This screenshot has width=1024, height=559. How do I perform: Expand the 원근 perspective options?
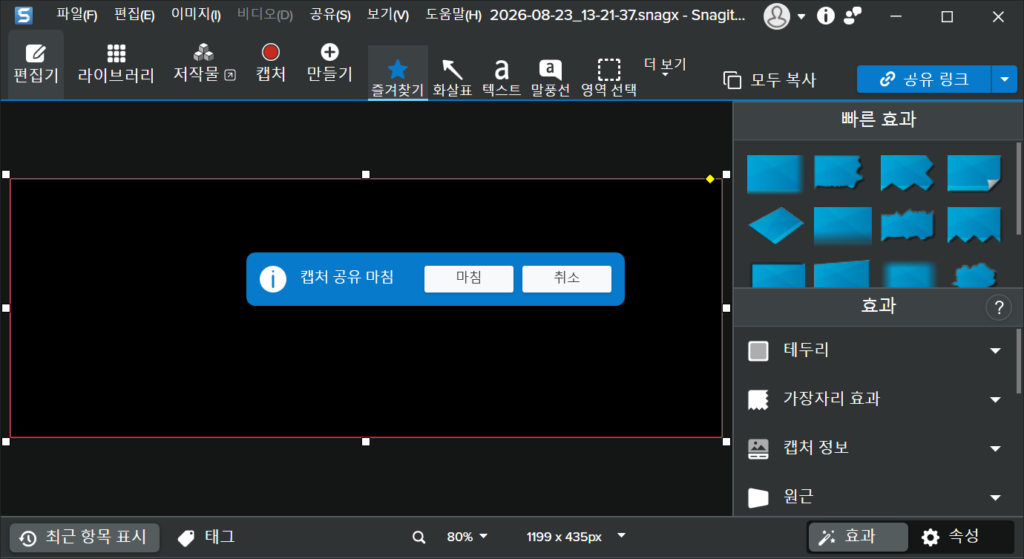[x=995, y=498]
